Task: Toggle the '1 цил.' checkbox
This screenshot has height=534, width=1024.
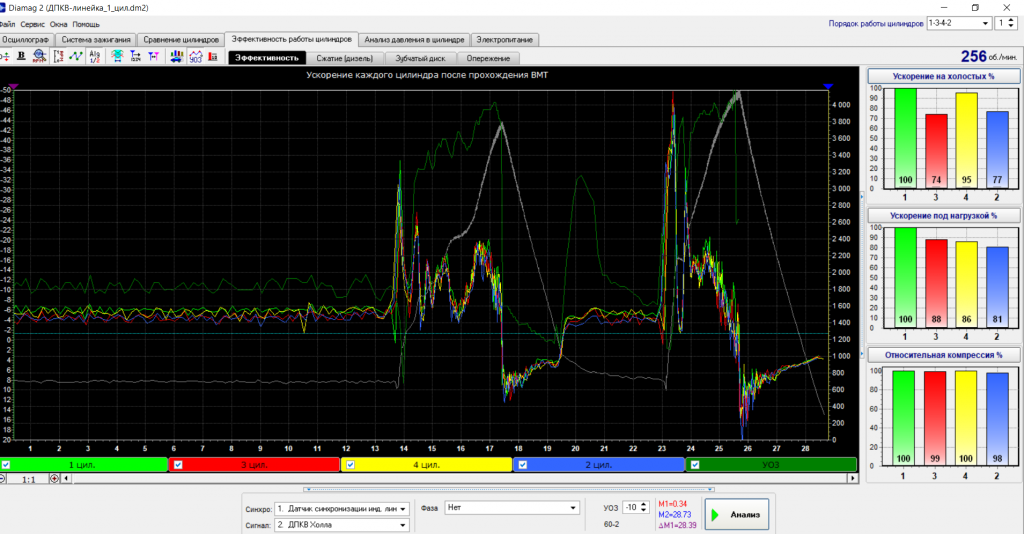Action: pyautogui.click(x=6, y=465)
